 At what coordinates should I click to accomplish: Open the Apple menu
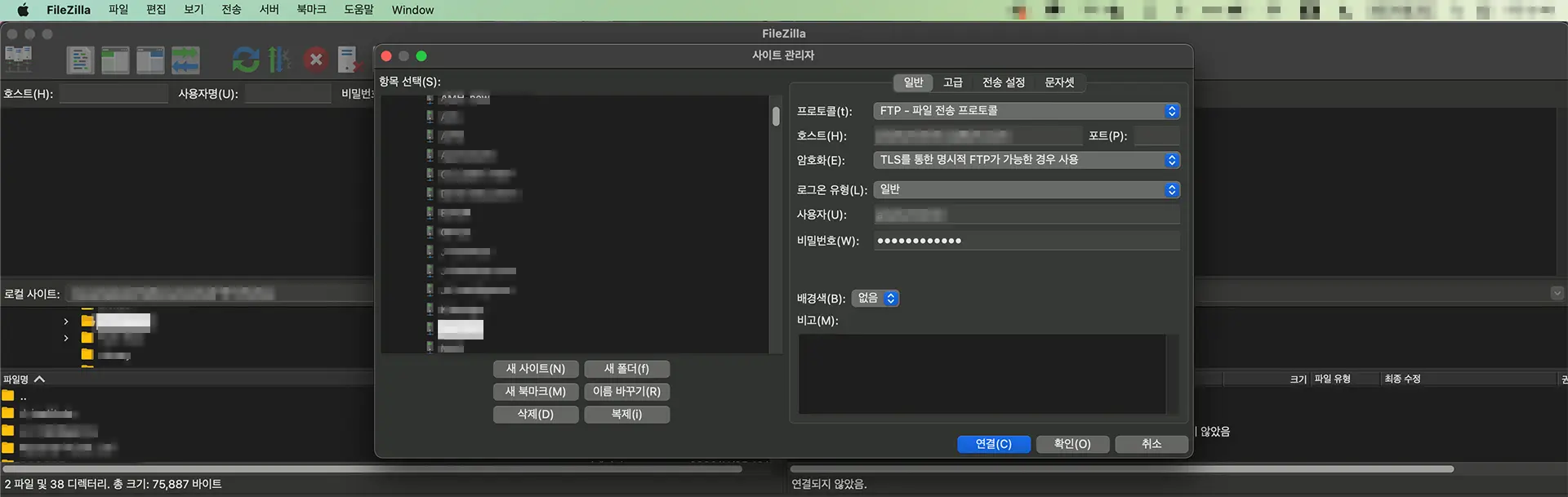coord(23,10)
